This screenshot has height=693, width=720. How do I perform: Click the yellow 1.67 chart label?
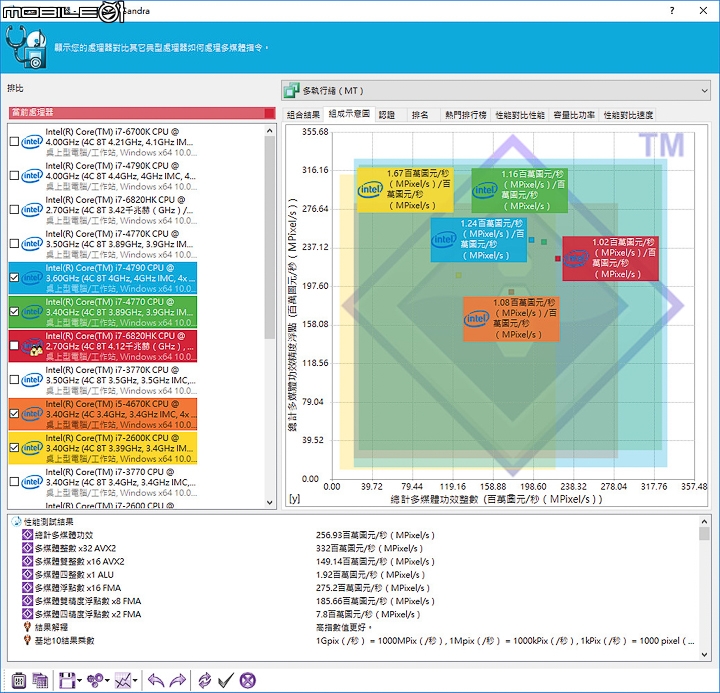(405, 189)
